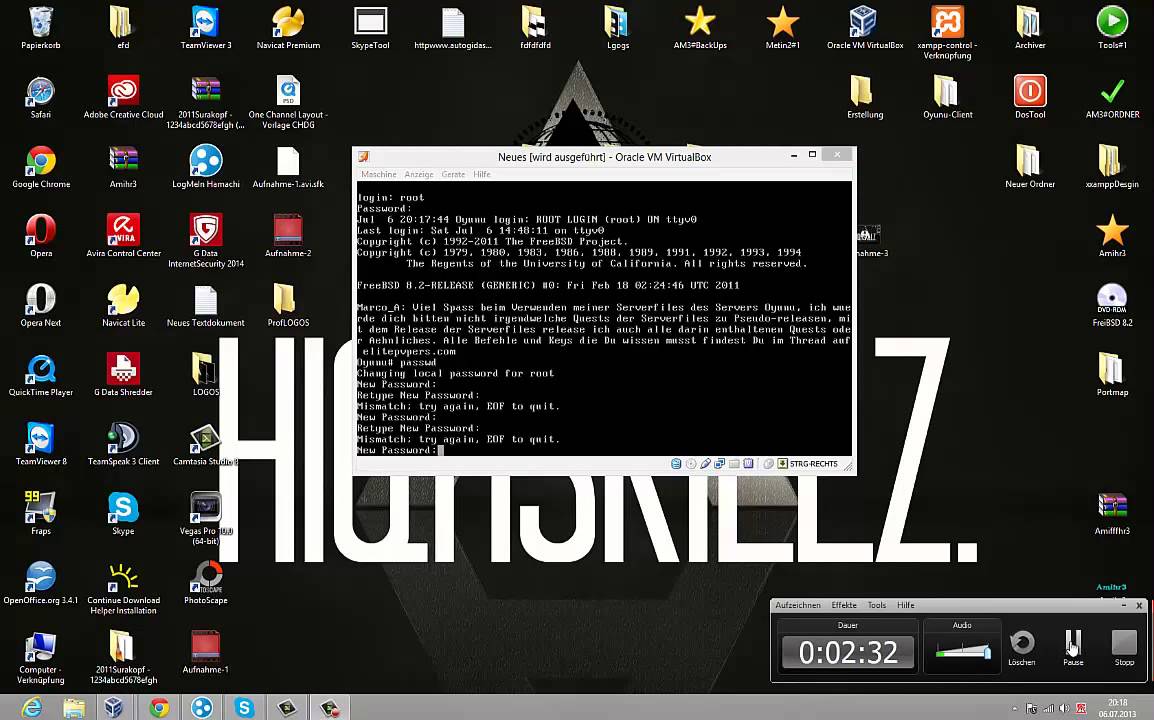Click the Dauer timer display 0:02:32
The width and height of the screenshot is (1154, 720).
tap(848, 652)
